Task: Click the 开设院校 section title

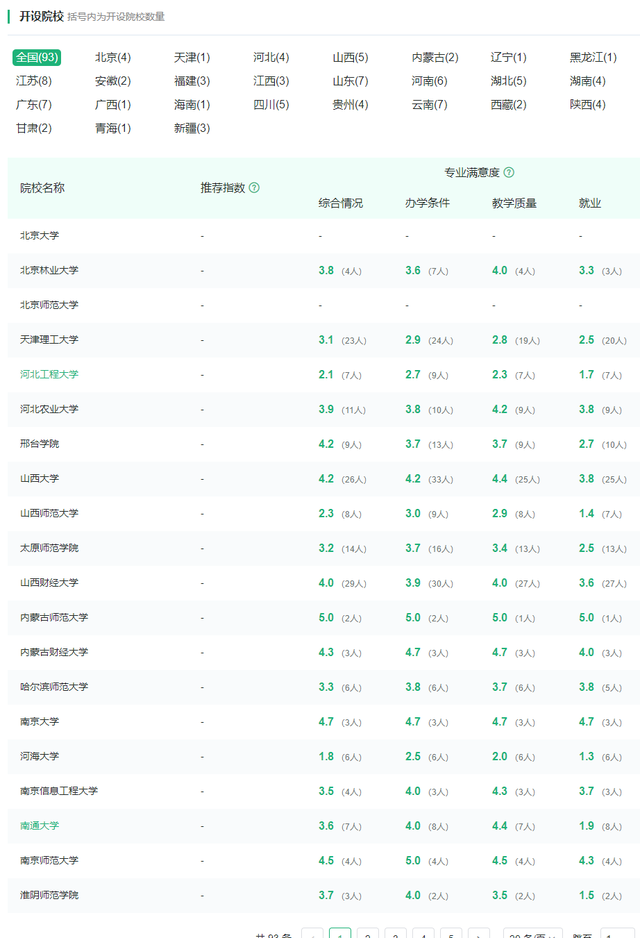Action: [x=41, y=16]
